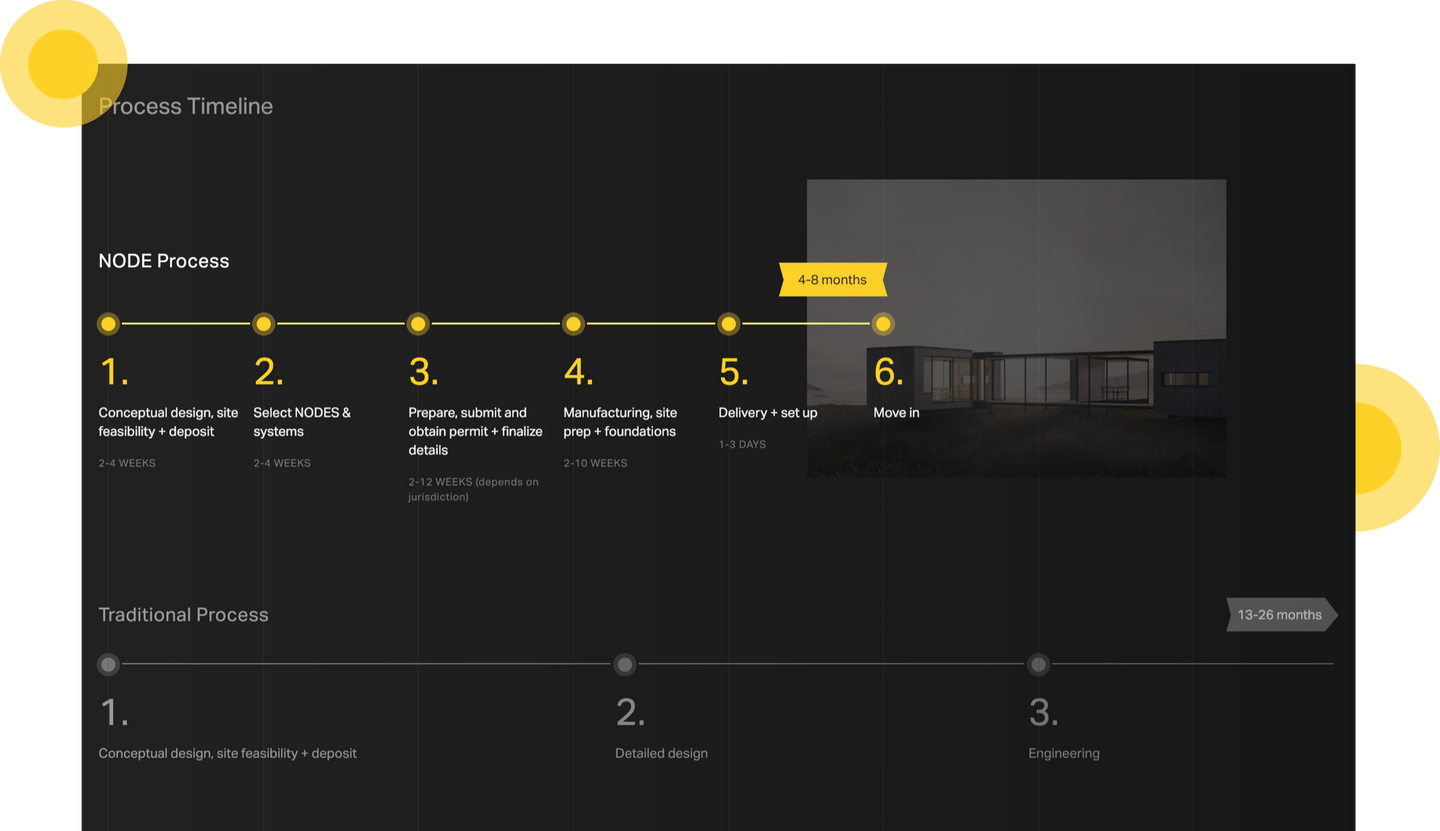Click the yellow '4.' step number
The height and width of the screenshot is (831, 1440).
click(x=579, y=372)
